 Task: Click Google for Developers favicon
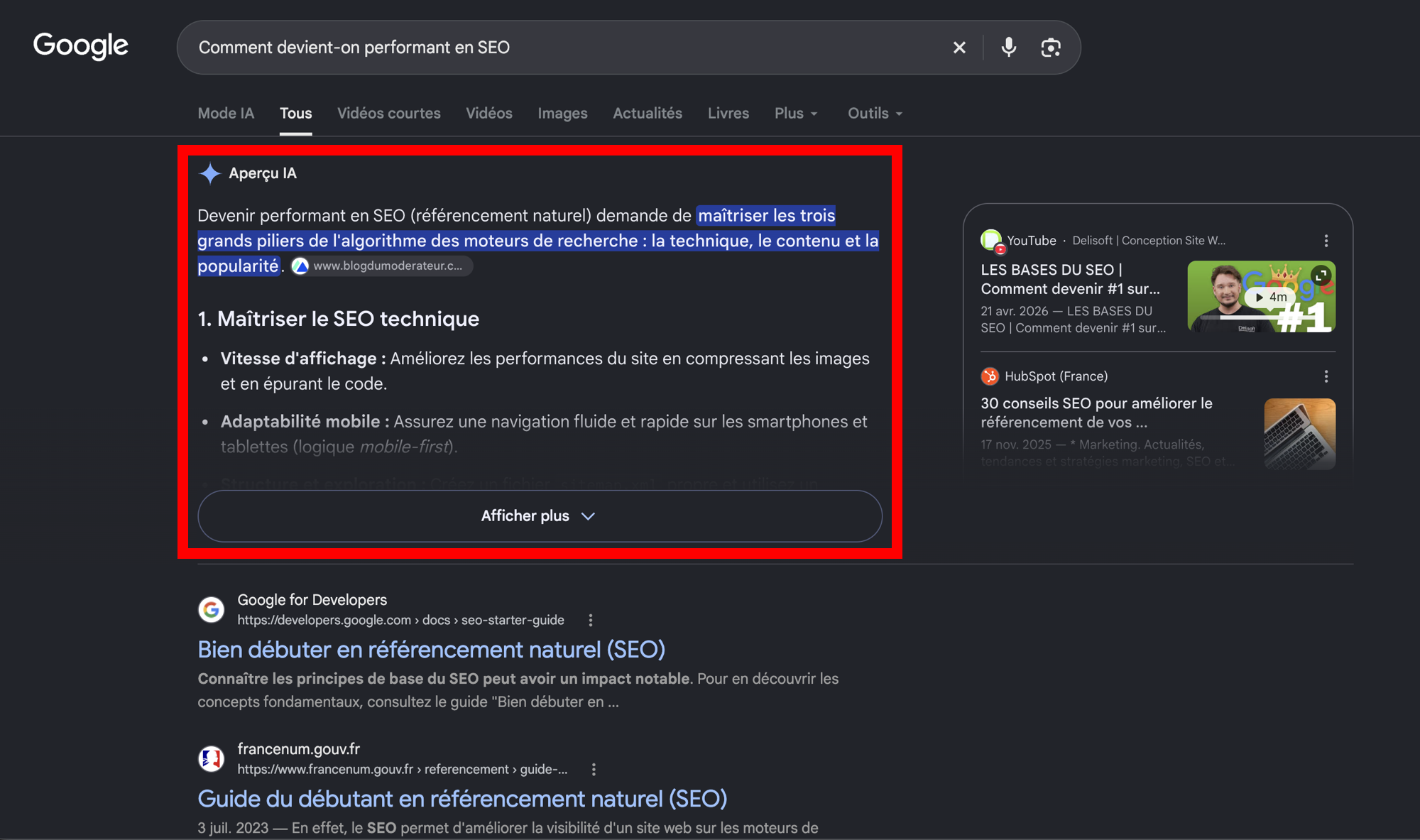[212, 609]
